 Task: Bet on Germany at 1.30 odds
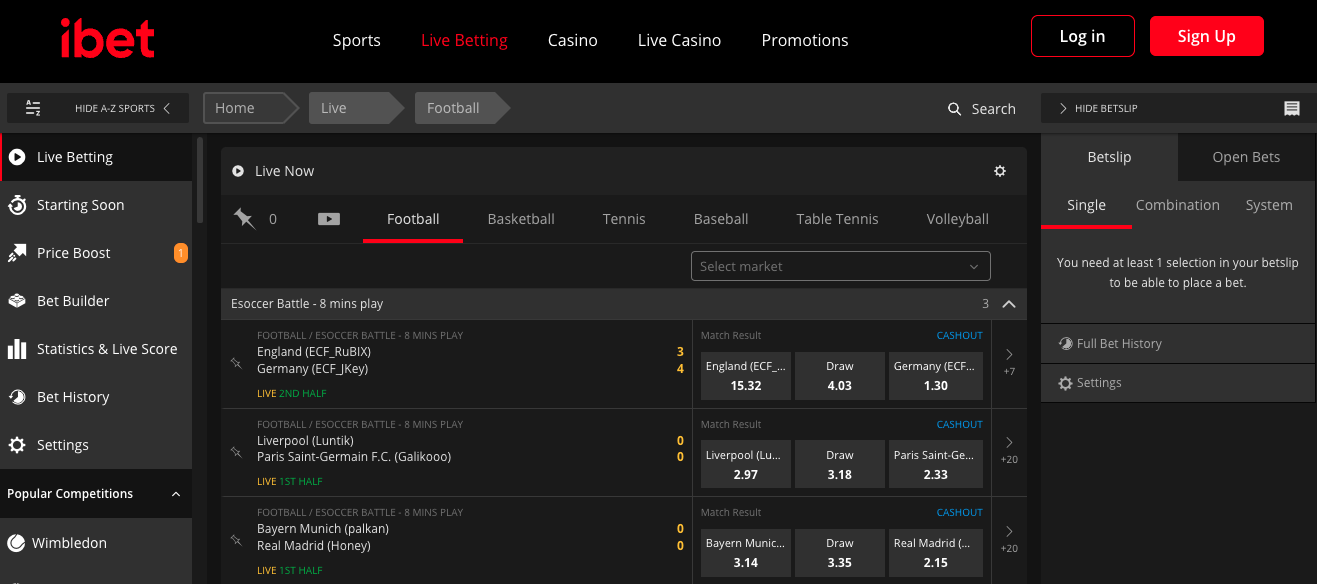(936, 376)
